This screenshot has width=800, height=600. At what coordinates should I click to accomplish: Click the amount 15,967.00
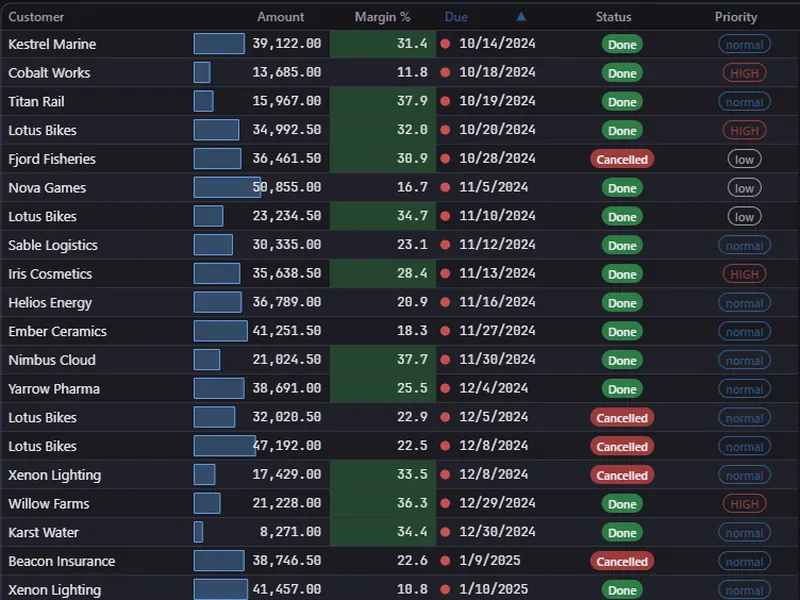tap(287, 101)
